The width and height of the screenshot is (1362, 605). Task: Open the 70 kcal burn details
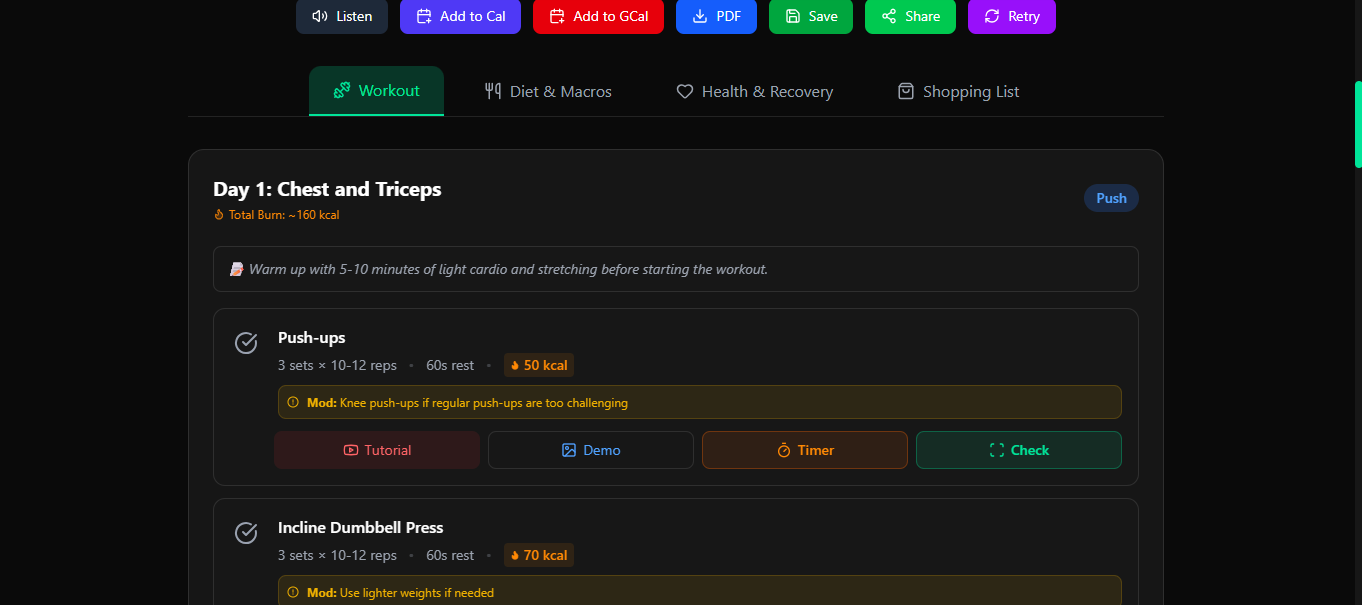pos(539,555)
